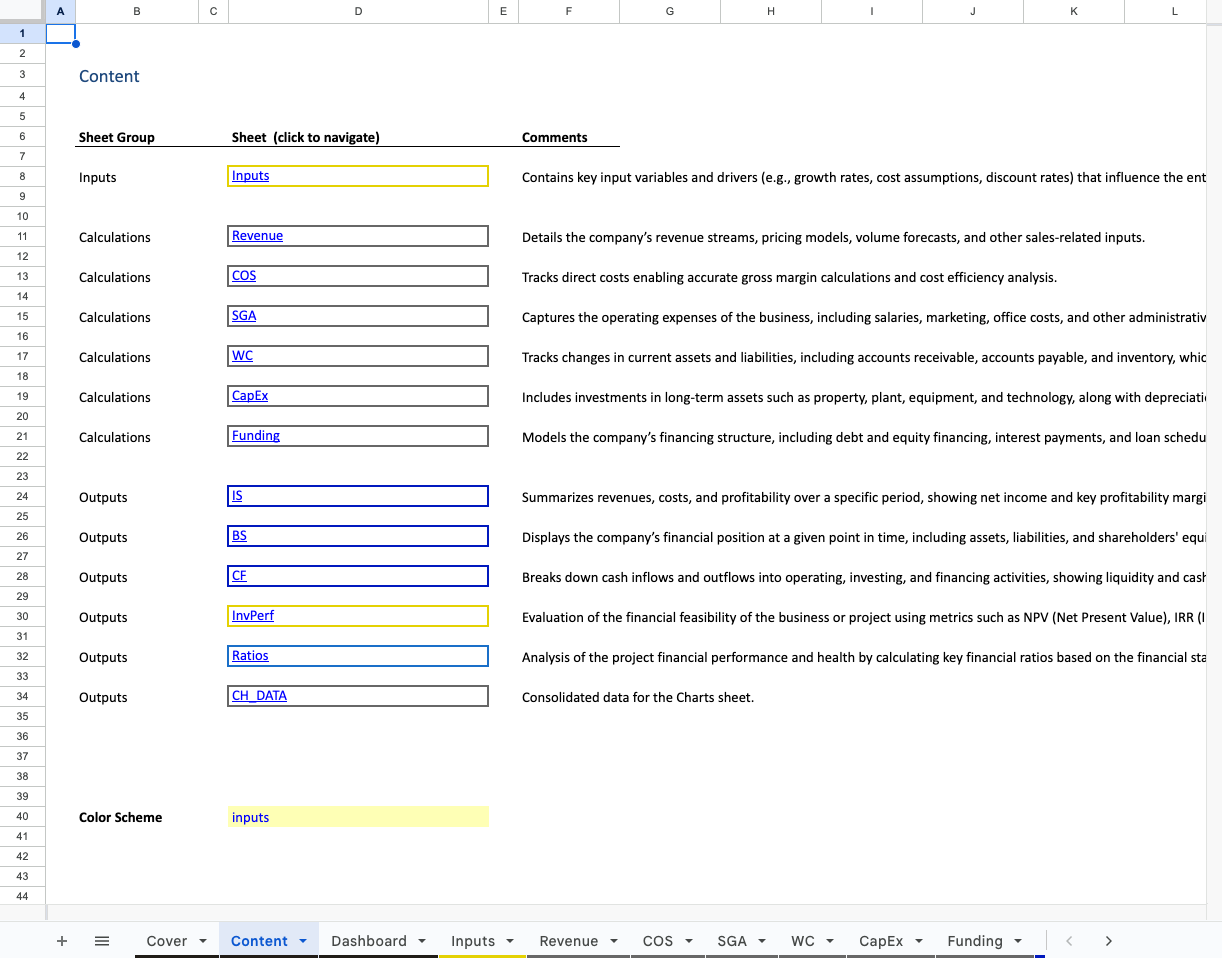Add a new sheet with the plus icon
Image resolution: width=1222 pixels, height=958 pixels.
[62, 941]
